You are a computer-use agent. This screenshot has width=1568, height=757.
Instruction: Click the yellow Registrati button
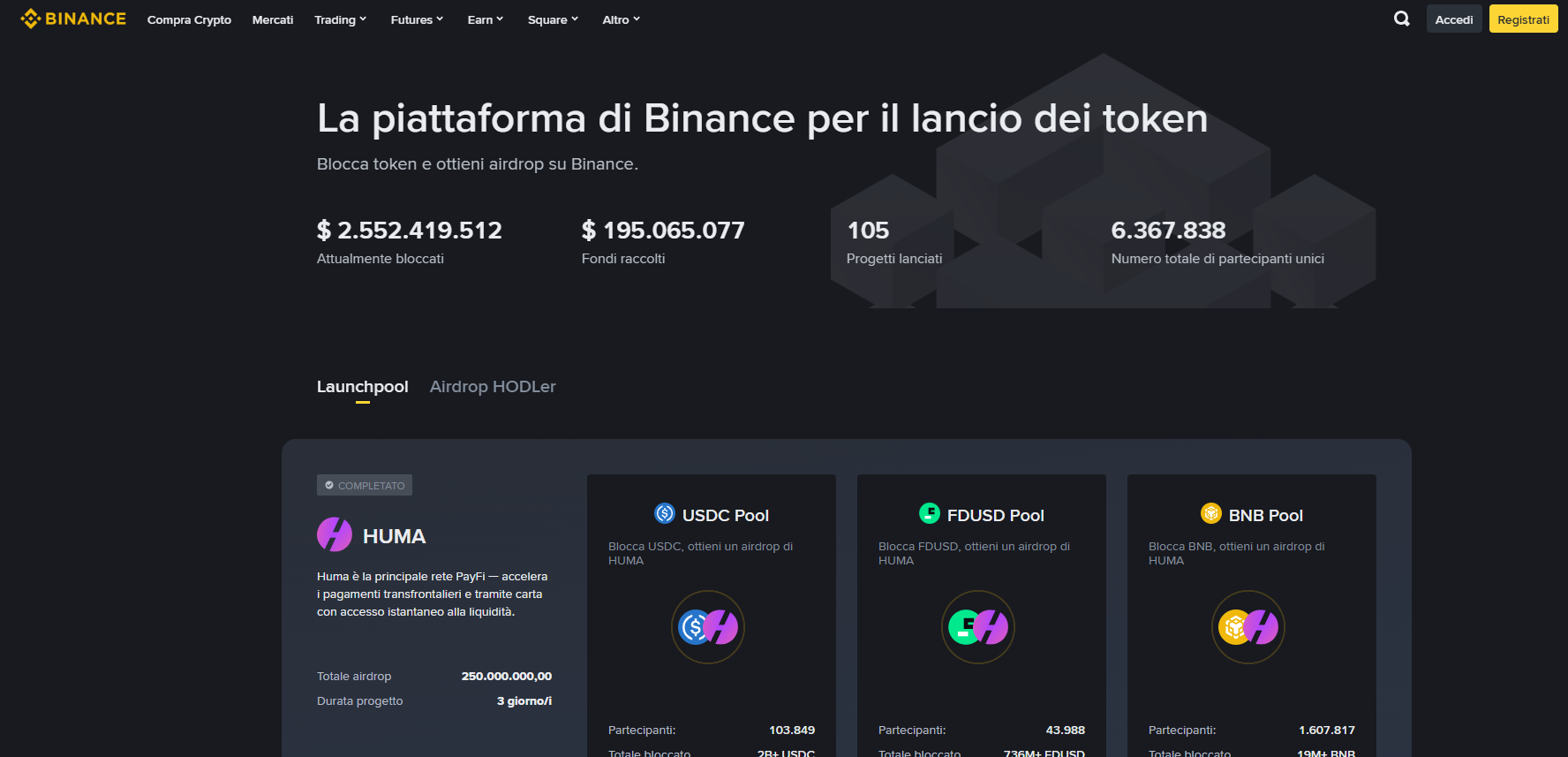[1523, 19]
